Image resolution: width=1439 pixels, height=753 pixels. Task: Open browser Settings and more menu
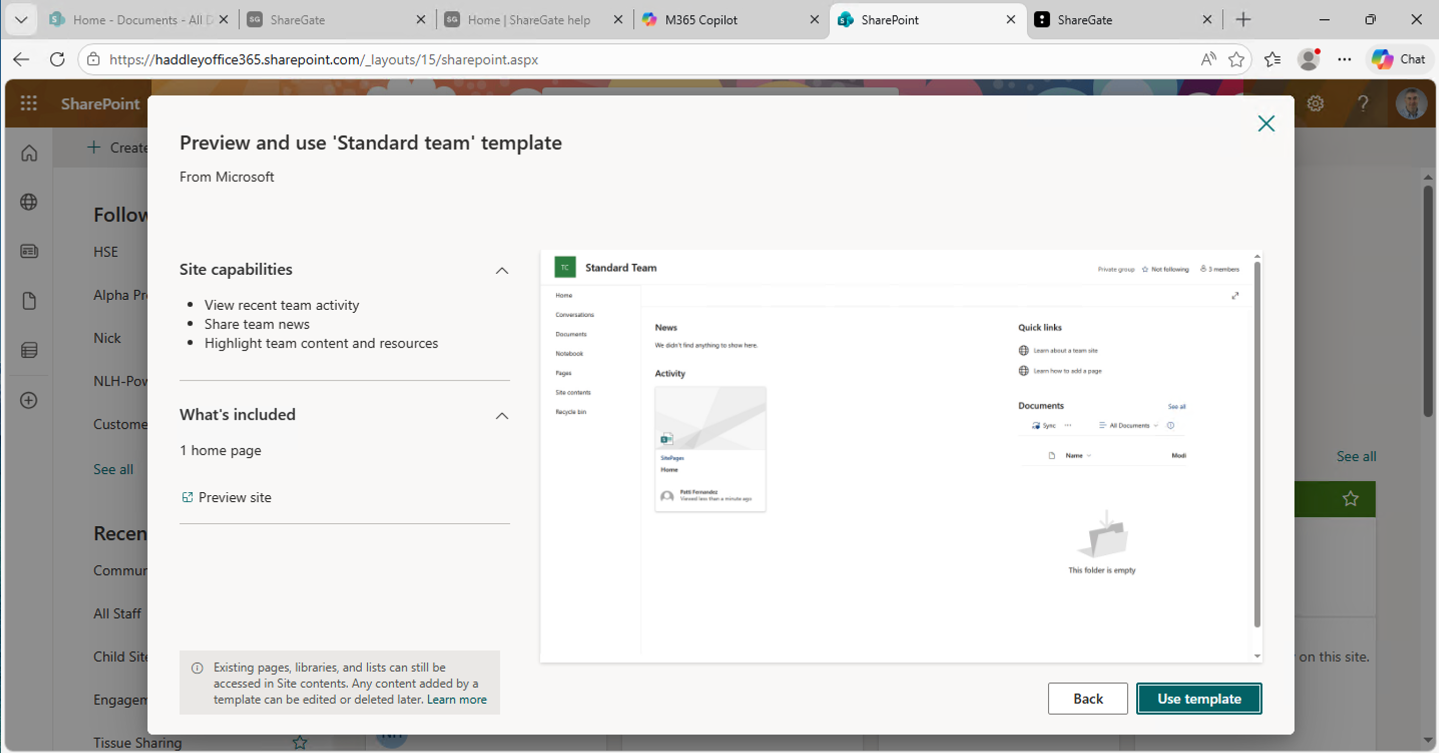pos(1344,60)
